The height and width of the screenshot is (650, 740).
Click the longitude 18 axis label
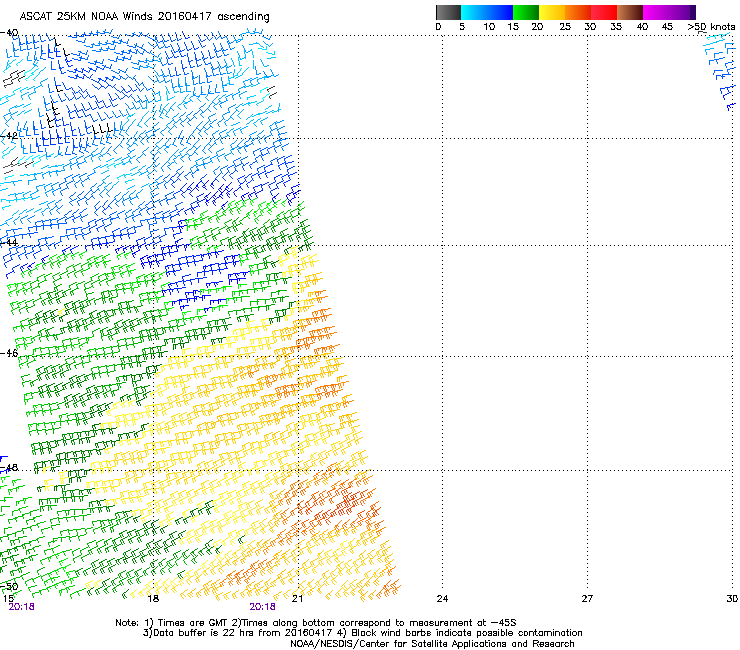153,599
